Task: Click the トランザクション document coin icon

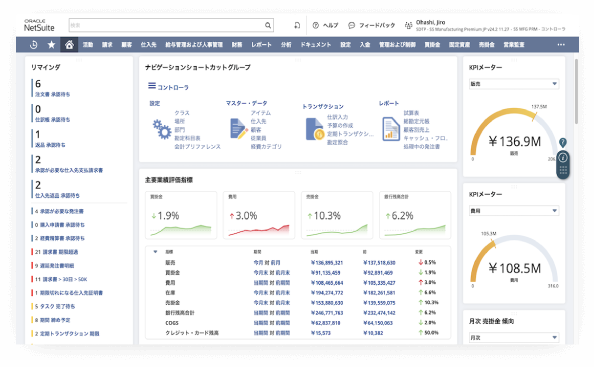Action: 315,129
